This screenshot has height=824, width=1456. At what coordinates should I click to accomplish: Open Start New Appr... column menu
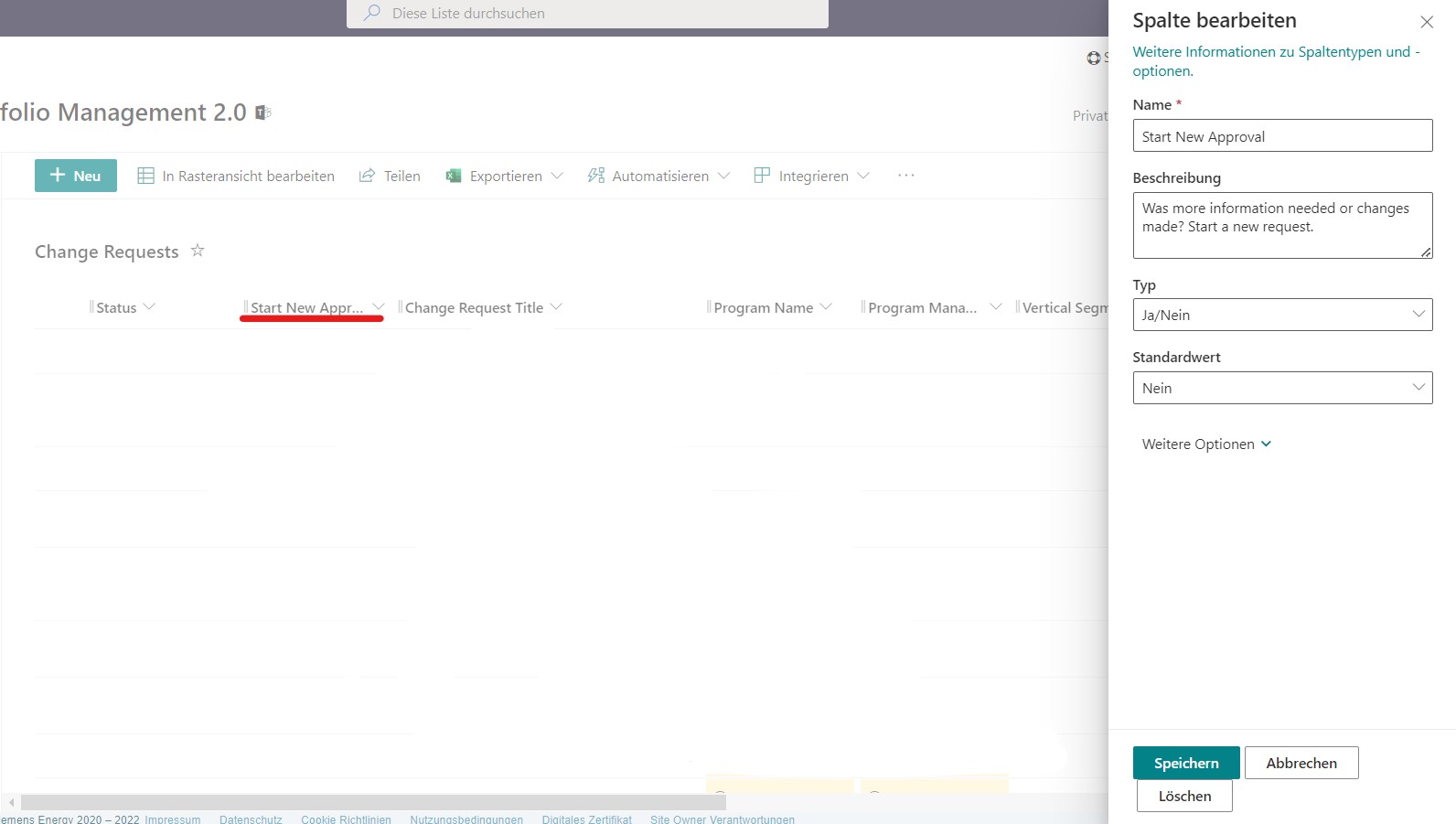coord(379,307)
